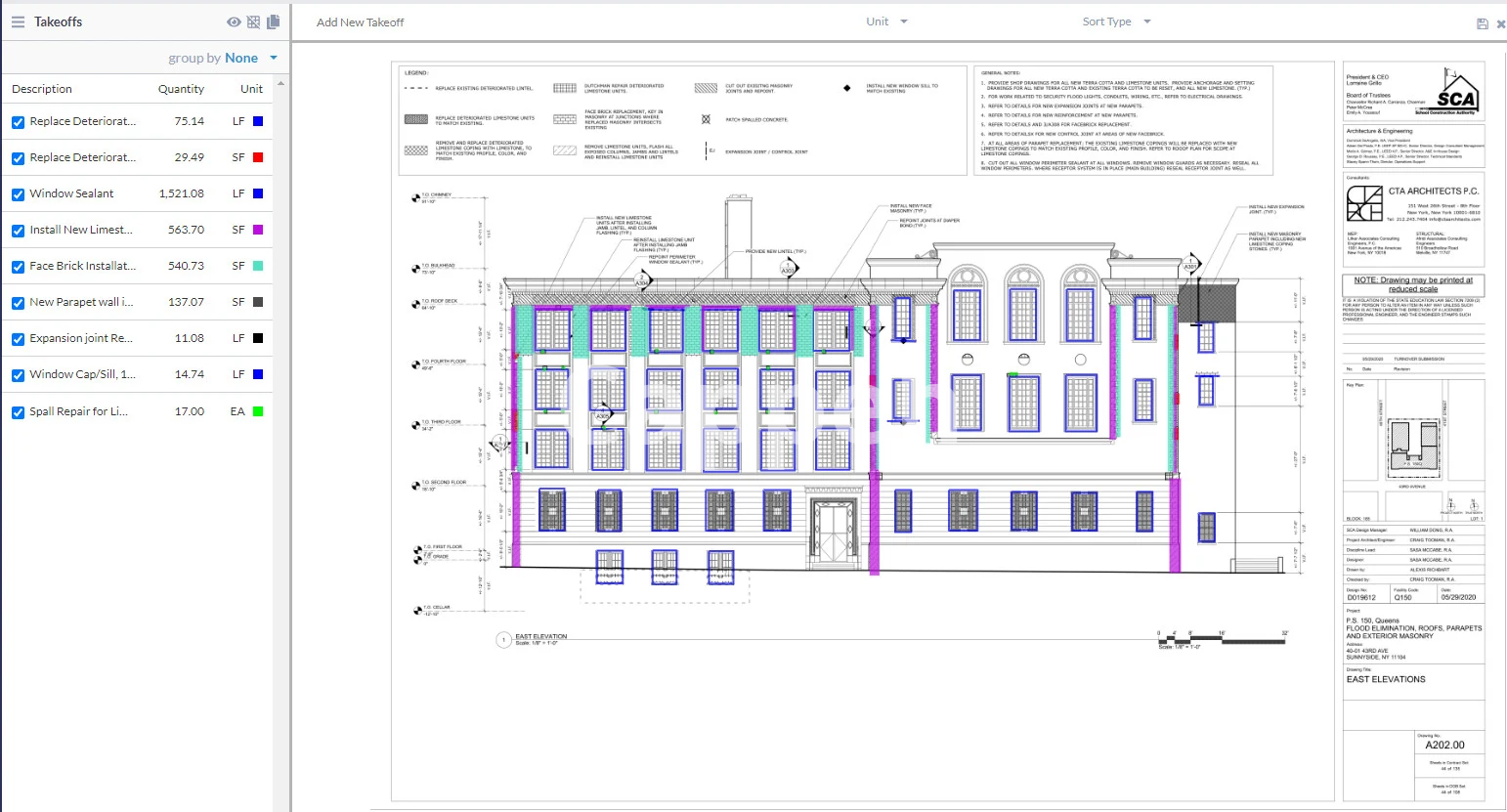Toggle the Face Brick Installation checkbox
The height and width of the screenshot is (812, 1507).
pos(18,267)
